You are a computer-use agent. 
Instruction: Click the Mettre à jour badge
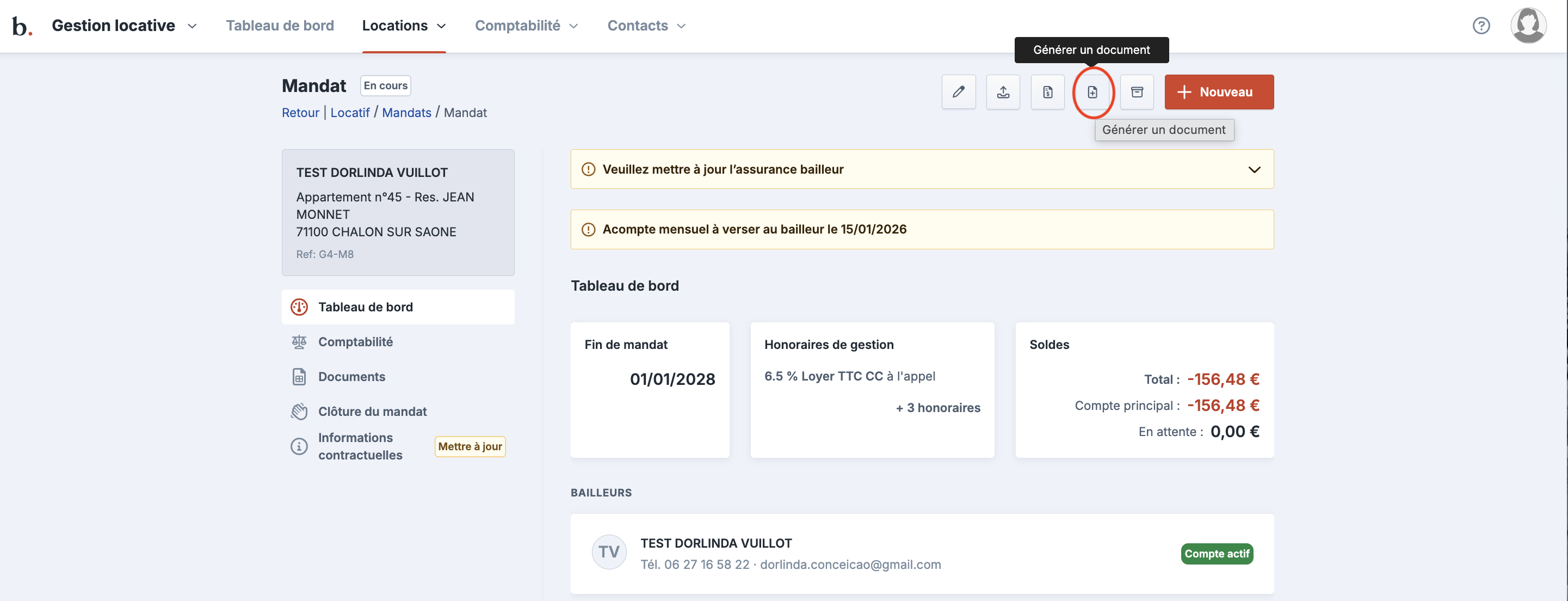point(470,446)
